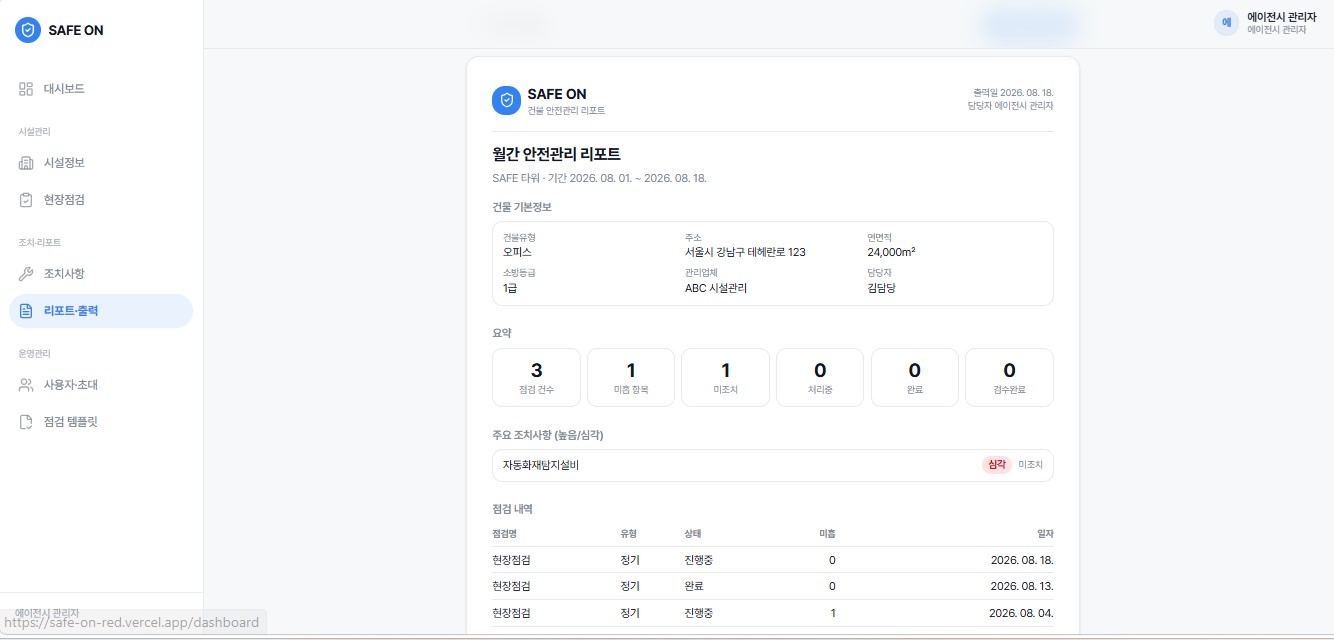
Task: Click the SAFE ON shield logo in sidebar
Action: [x=28, y=30]
